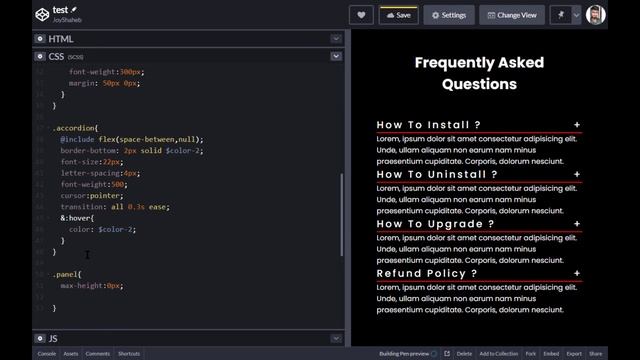Open CSS editor settings gear
Screen dimensions: 640x360
[x=40, y=56]
